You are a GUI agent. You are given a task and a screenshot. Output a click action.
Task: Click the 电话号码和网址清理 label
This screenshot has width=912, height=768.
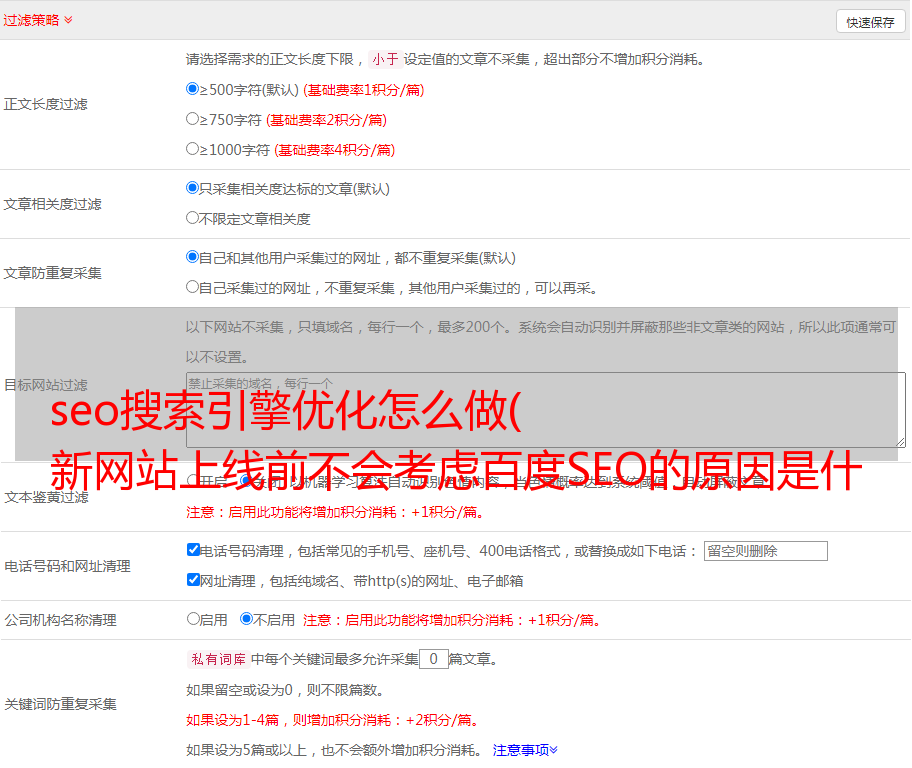tap(67, 566)
